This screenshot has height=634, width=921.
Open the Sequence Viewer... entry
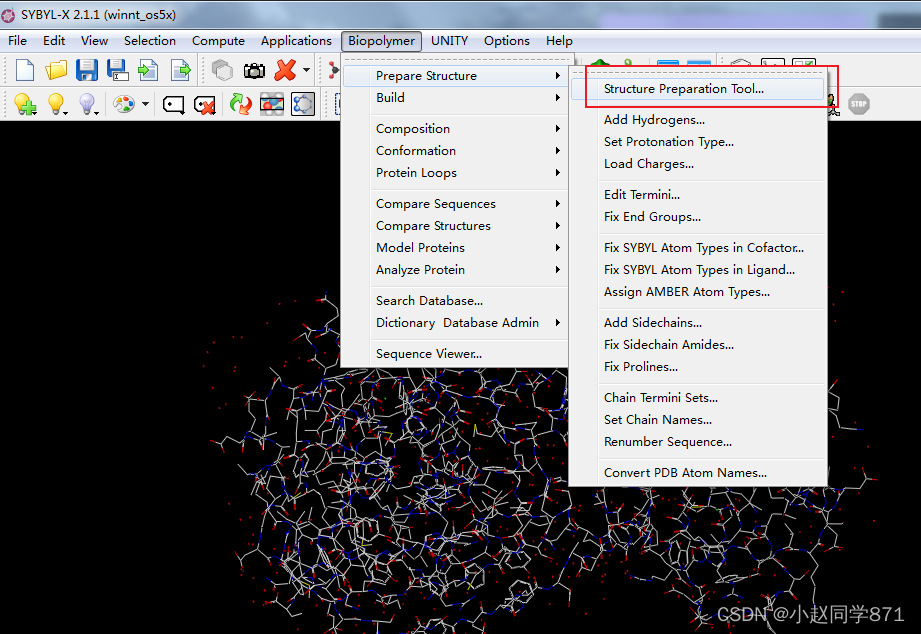(455, 354)
